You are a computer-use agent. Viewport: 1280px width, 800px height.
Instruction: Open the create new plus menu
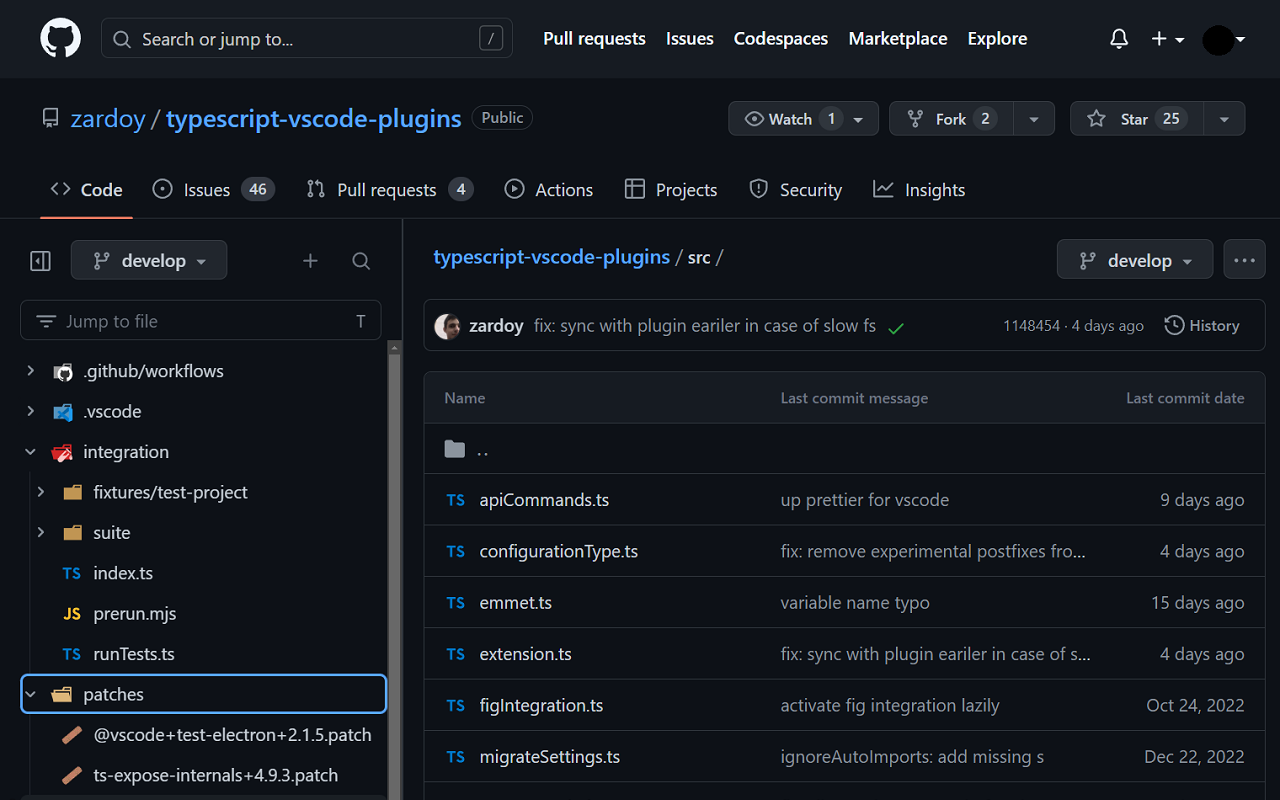1167,39
